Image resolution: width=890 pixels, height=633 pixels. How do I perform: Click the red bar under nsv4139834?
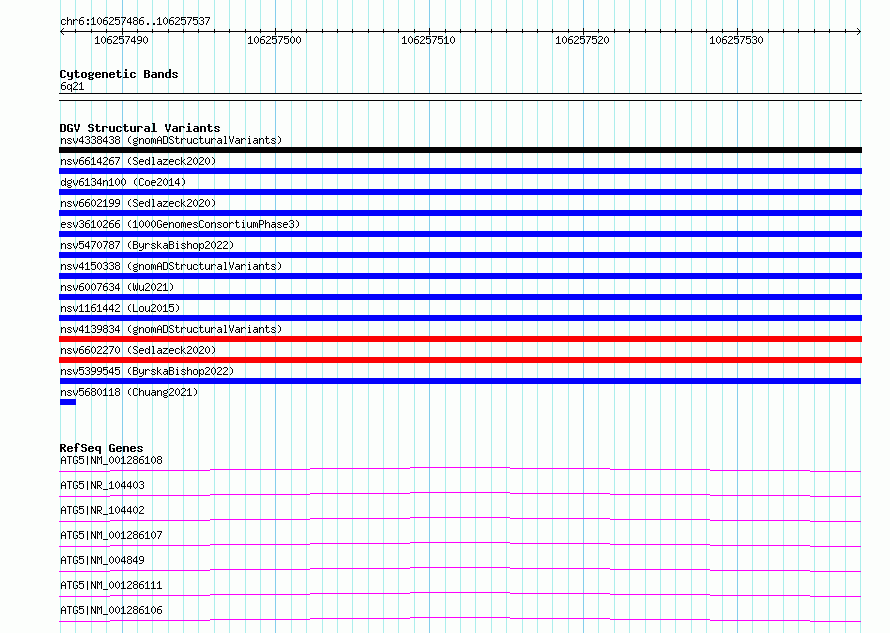point(460,339)
